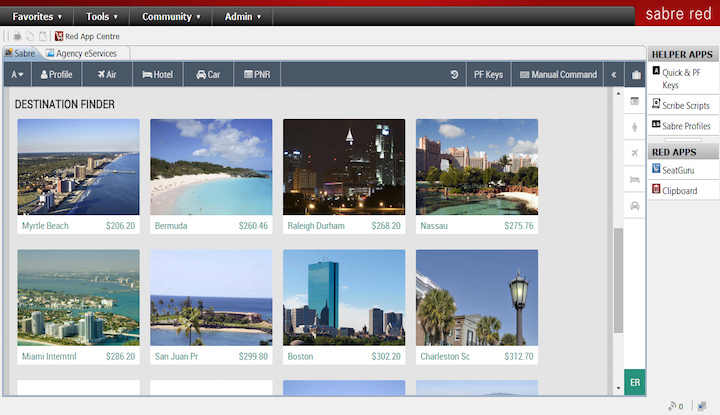Image resolution: width=720 pixels, height=415 pixels.
Task: Open the Admin menu
Action: (x=242, y=17)
